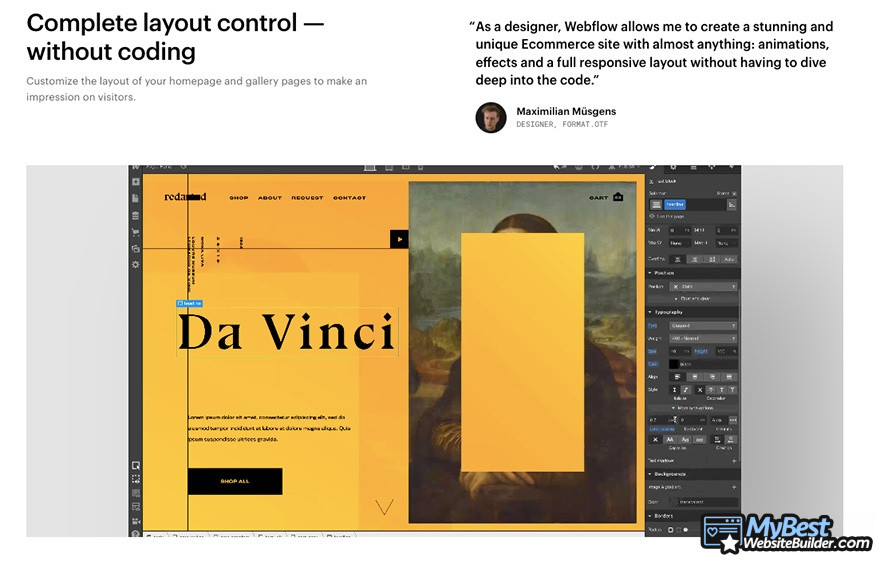
Task: Click the audit checkmark icon in lower sidebar
Action: tap(136, 465)
